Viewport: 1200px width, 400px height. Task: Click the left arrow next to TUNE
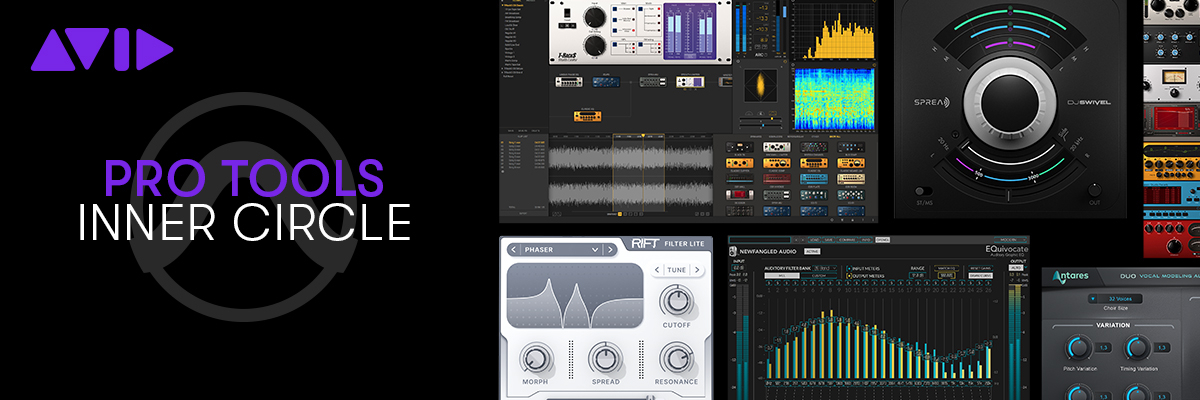[x=658, y=270]
